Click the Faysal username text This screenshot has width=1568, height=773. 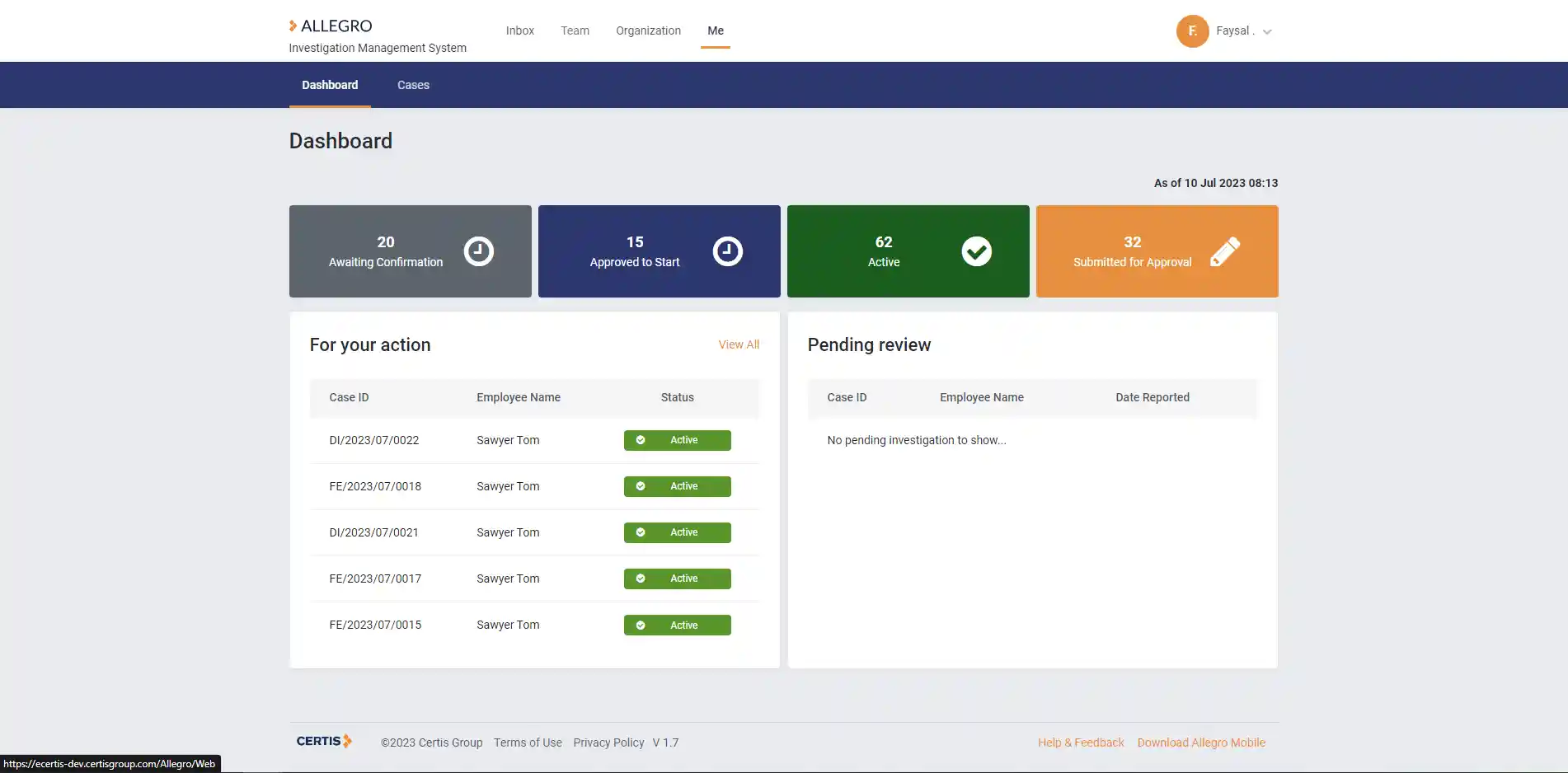pyautogui.click(x=1235, y=30)
